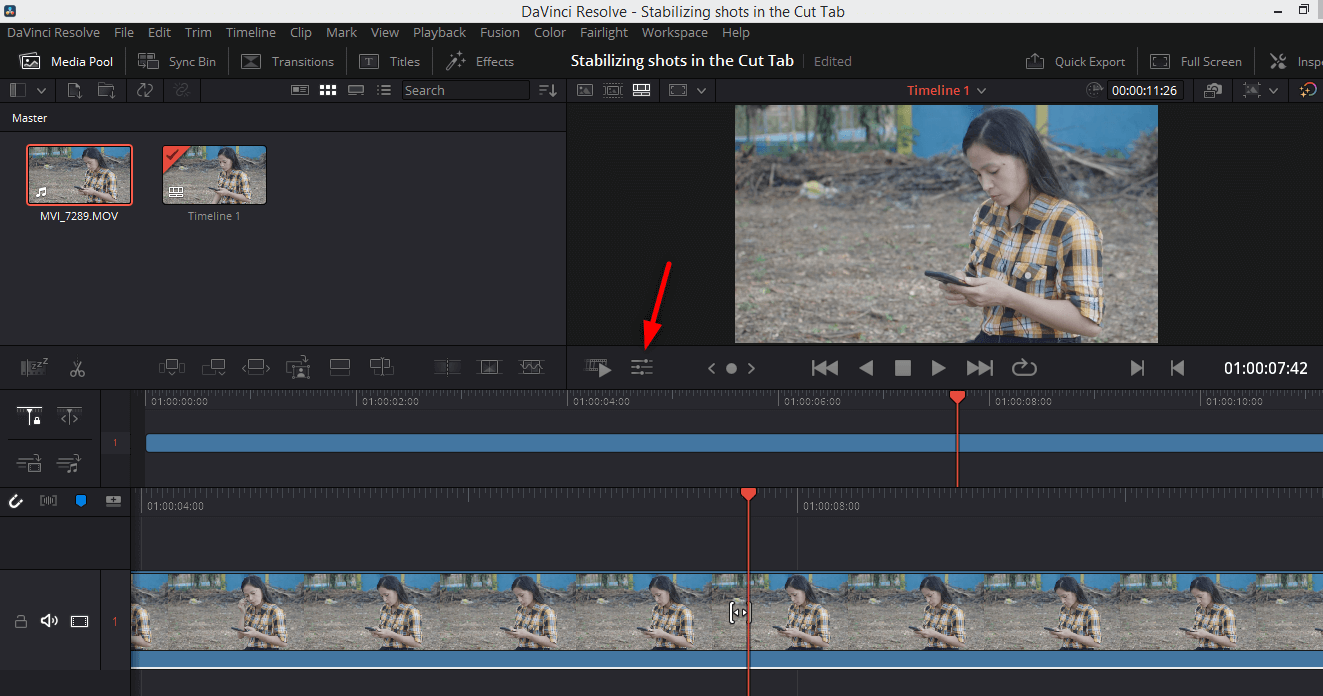Apply a smooth cut transition icon

point(531,367)
